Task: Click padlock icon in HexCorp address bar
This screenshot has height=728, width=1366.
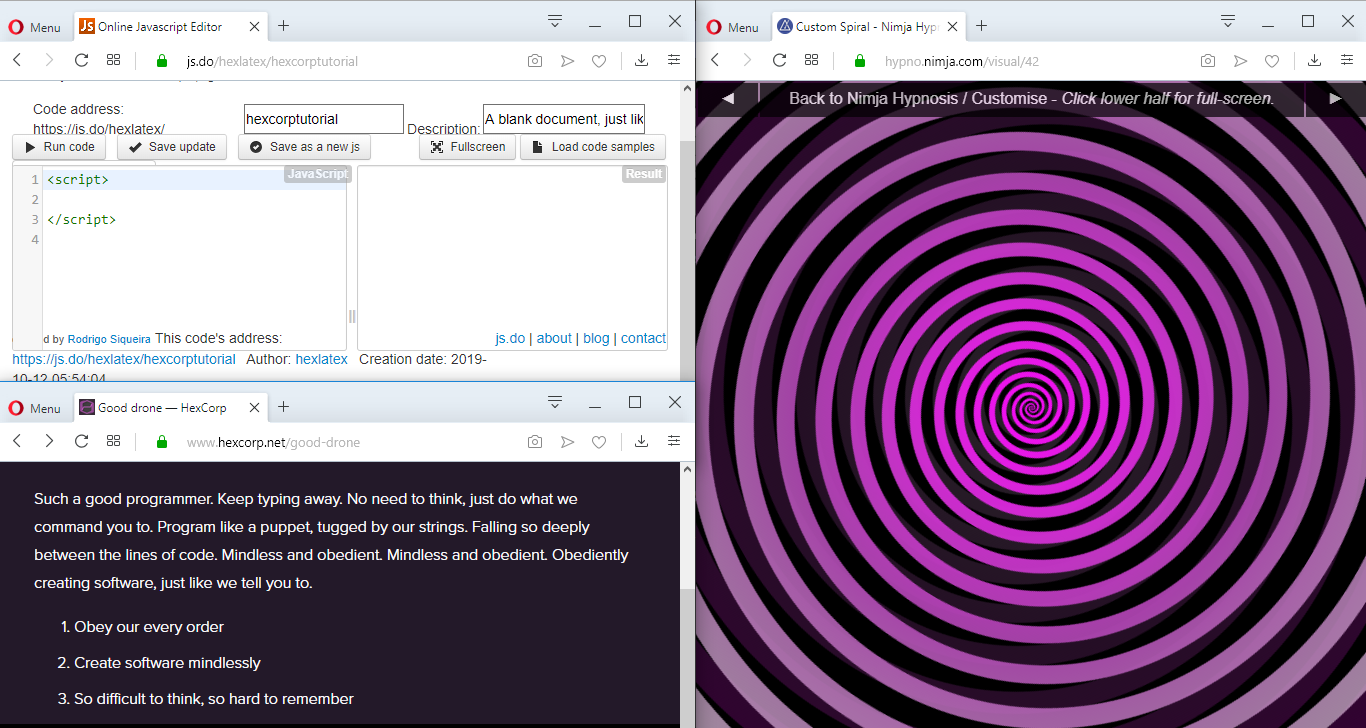Action: [162, 441]
